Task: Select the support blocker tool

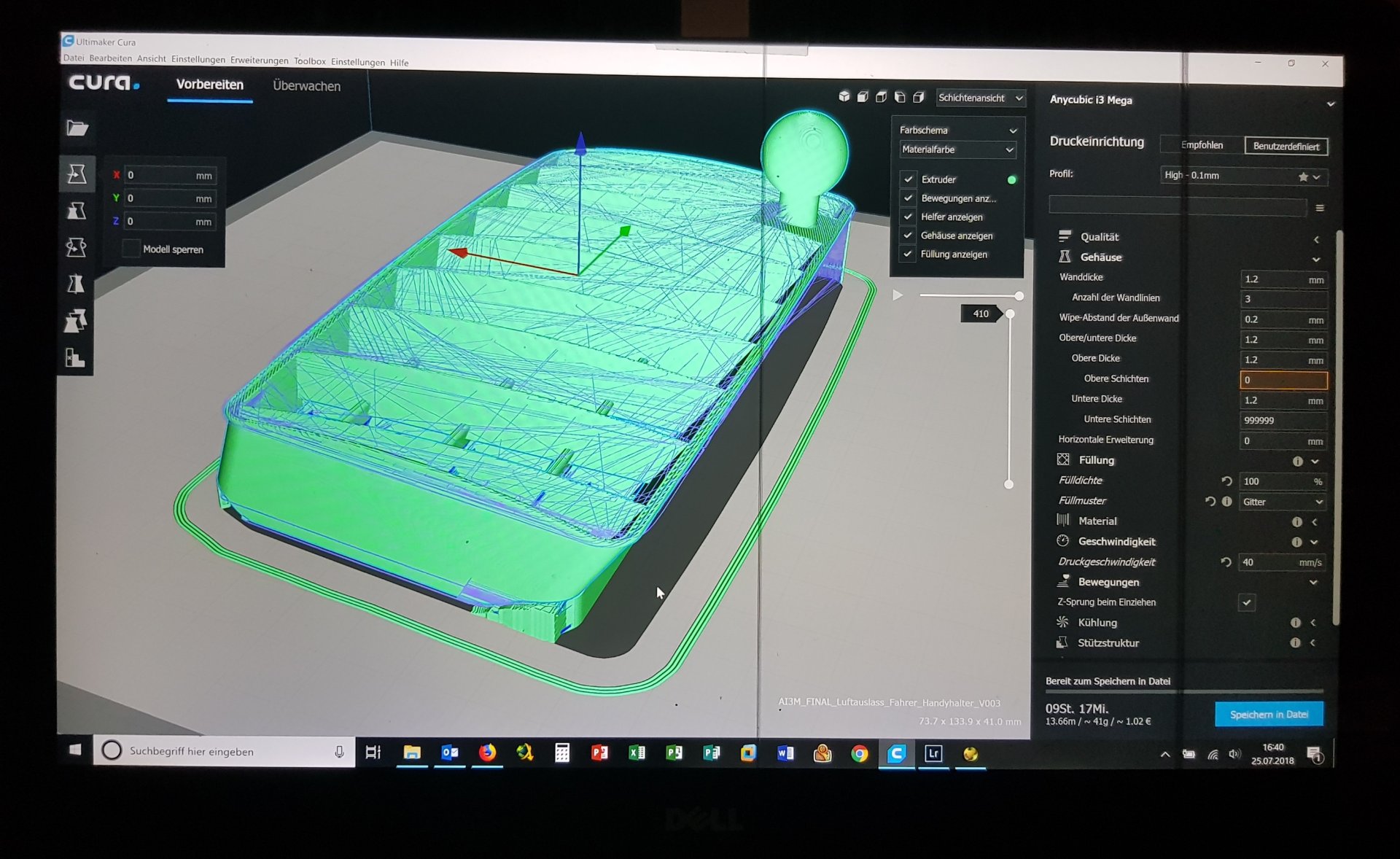Action: (77, 357)
